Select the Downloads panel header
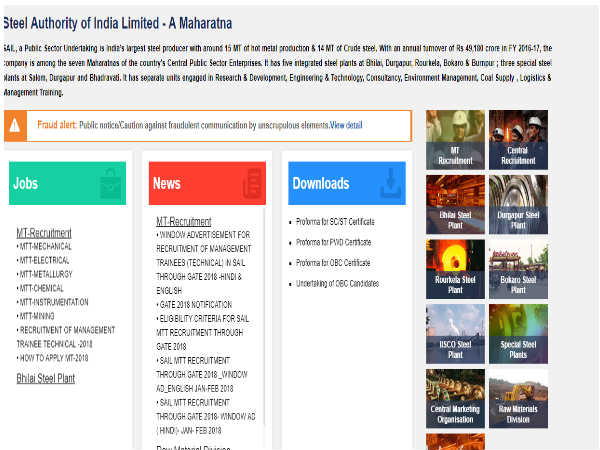The height and width of the screenshot is (450, 600). click(x=347, y=183)
